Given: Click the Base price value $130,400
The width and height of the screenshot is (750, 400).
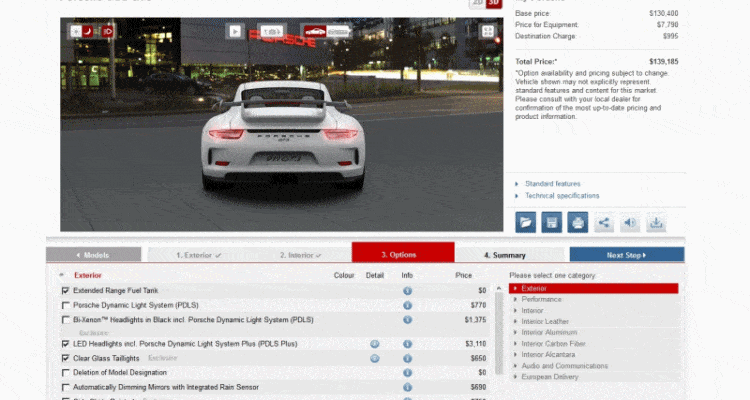Looking at the screenshot, I should coord(663,13).
